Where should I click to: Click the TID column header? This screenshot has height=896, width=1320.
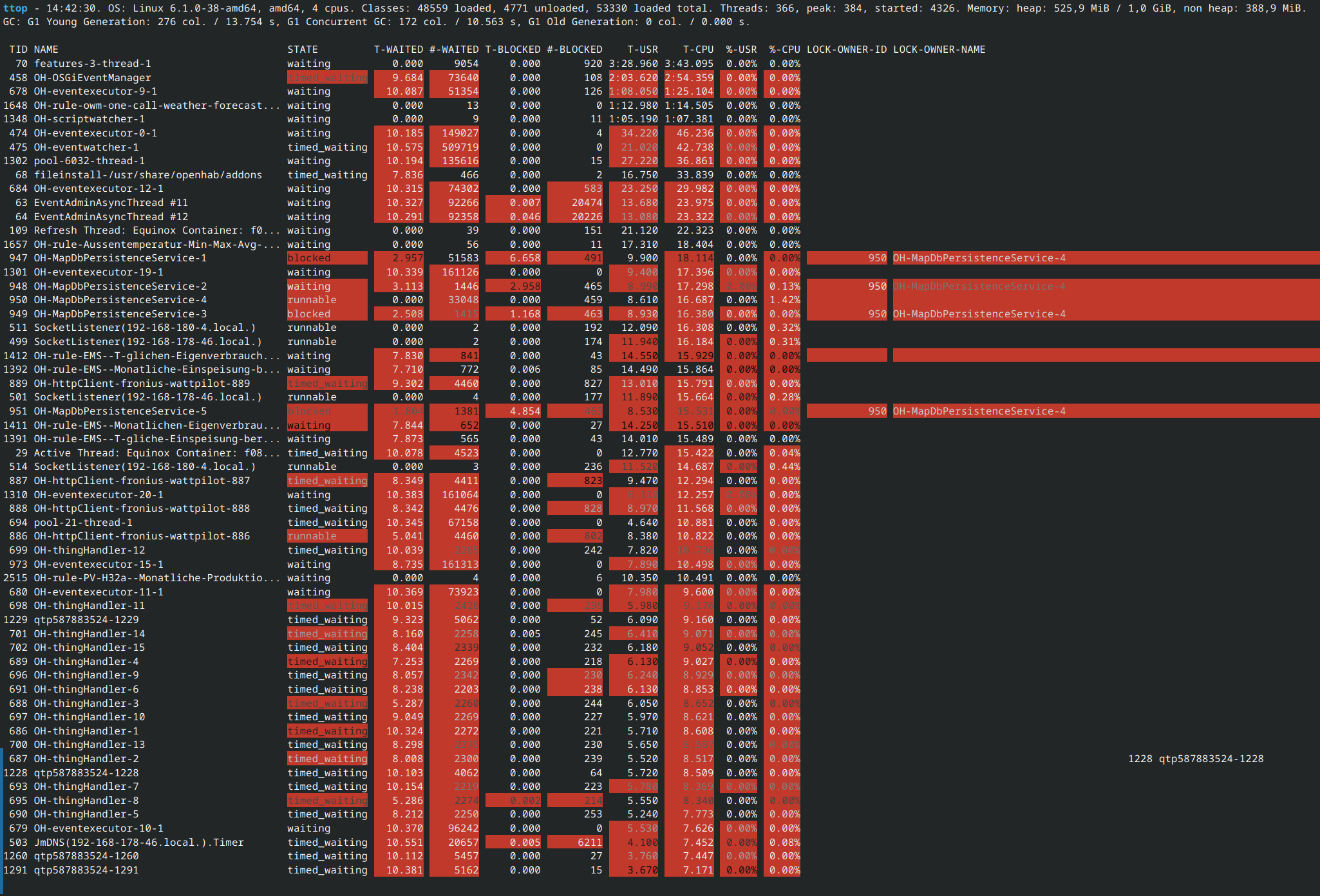[18, 50]
